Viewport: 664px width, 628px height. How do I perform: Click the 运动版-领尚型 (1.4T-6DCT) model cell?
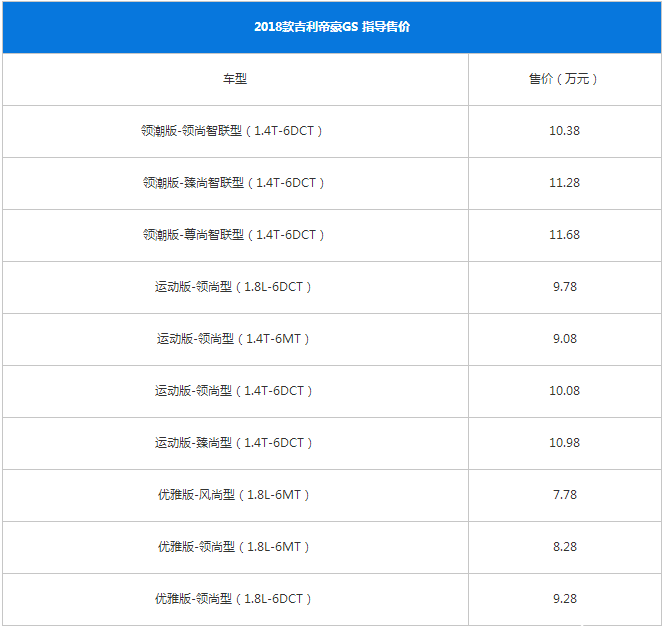[234, 391]
